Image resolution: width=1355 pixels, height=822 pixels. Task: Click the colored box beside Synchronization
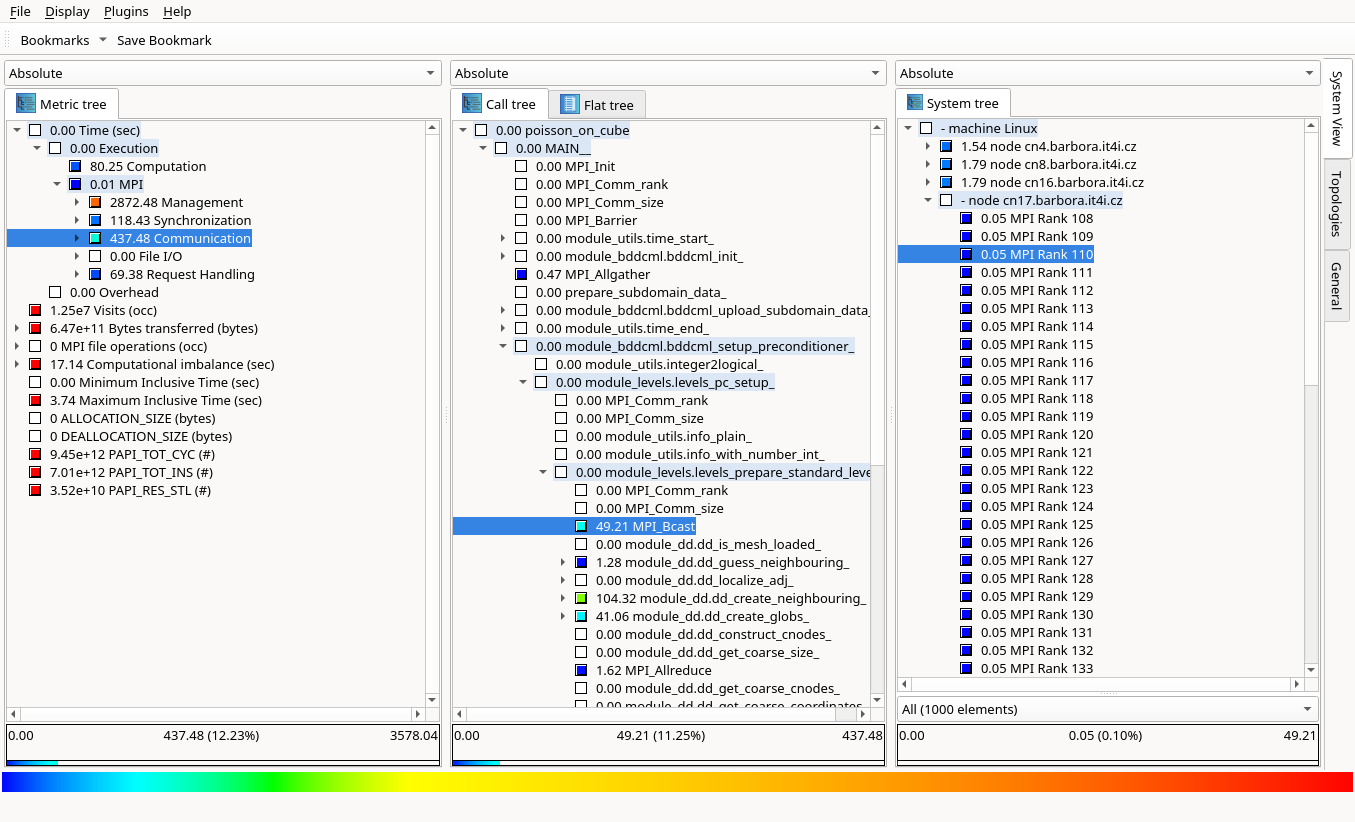(x=95, y=221)
